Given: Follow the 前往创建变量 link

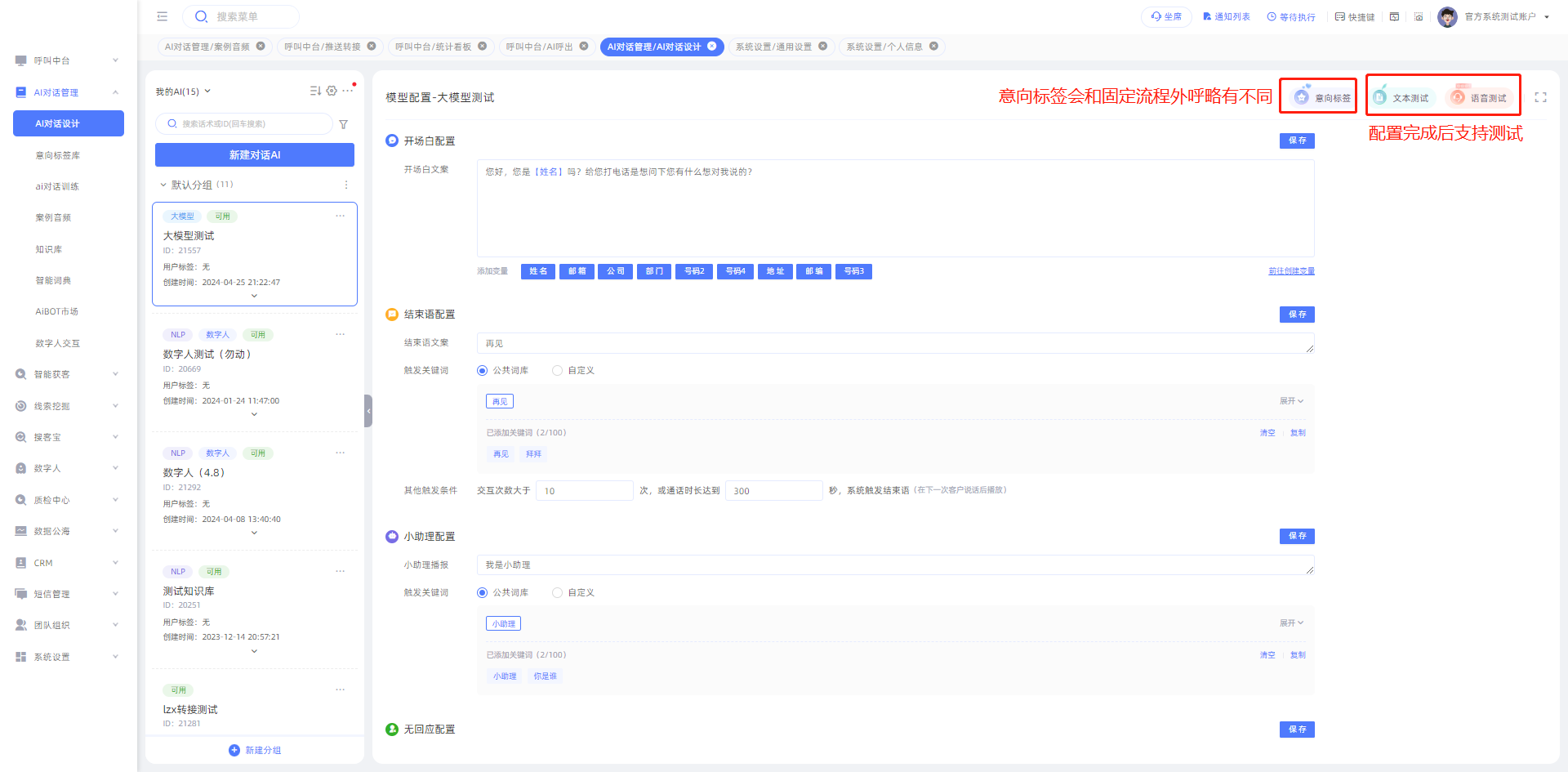Looking at the screenshot, I should tap(1291, 271).
